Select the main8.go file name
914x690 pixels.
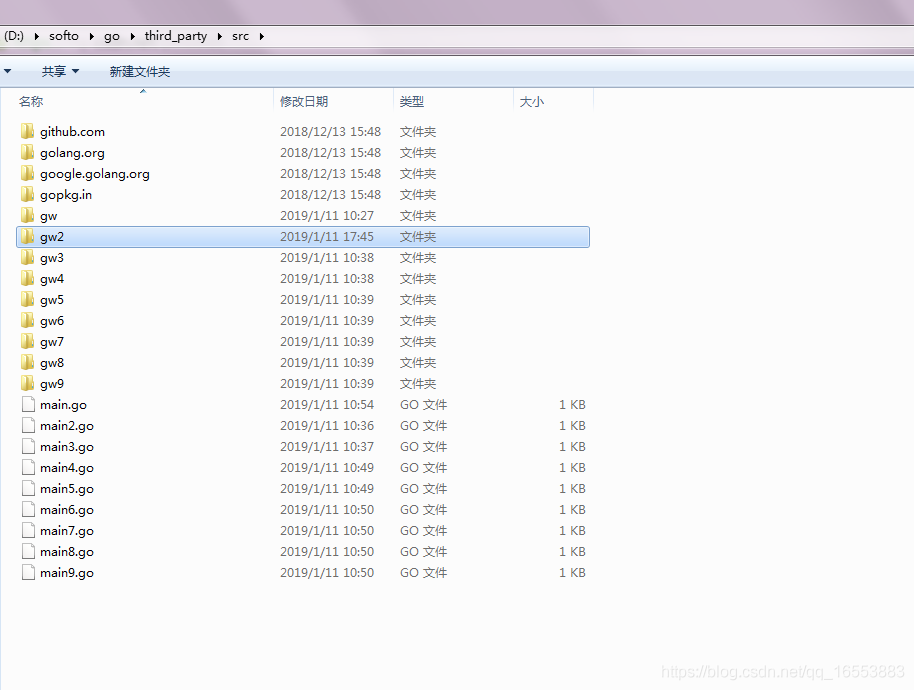(66, 551)
